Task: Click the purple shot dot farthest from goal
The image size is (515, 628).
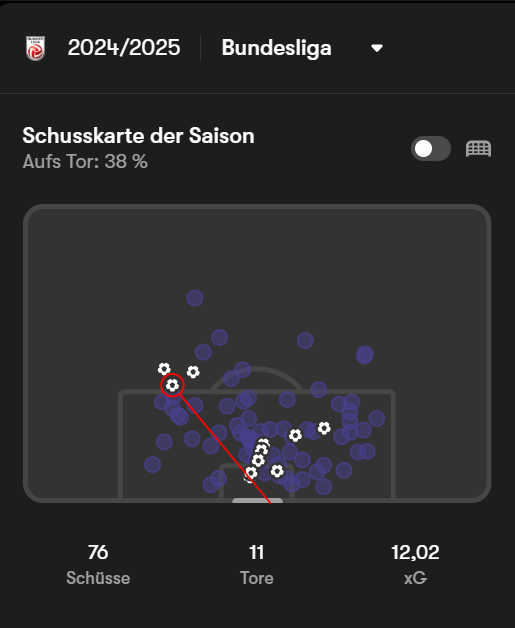Action: (195, 298)
